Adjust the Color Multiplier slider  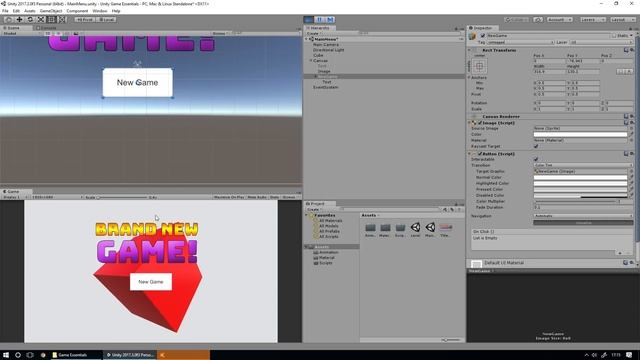pos(576,201)
